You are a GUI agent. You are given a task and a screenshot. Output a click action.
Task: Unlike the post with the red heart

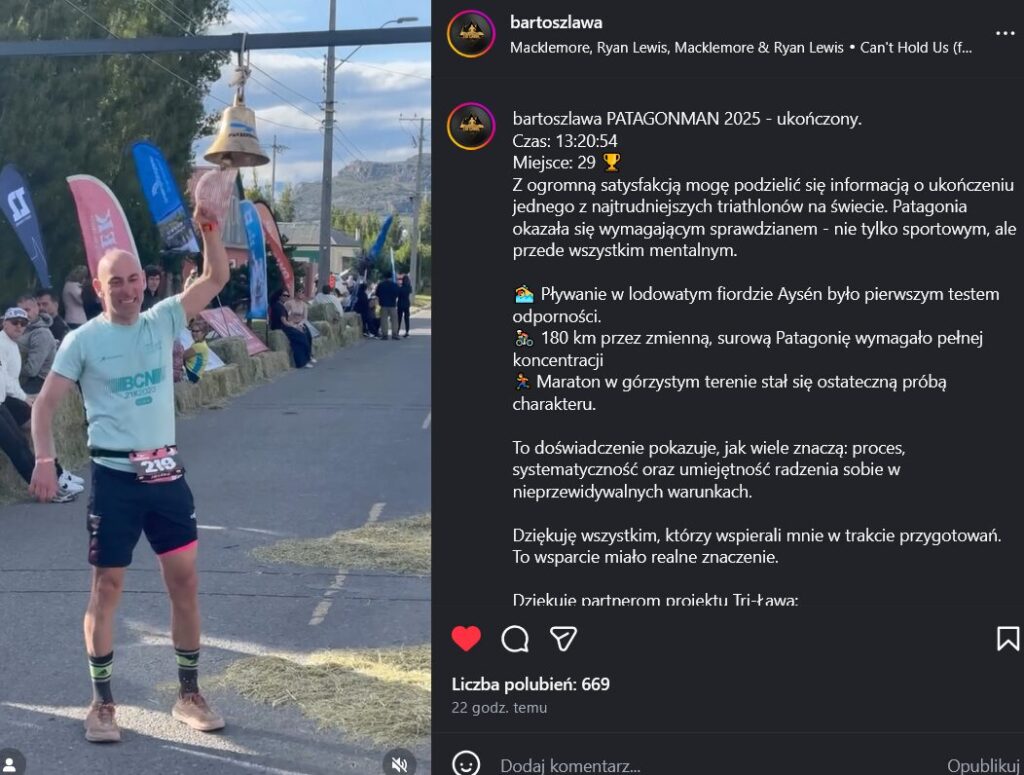[466, 639]
